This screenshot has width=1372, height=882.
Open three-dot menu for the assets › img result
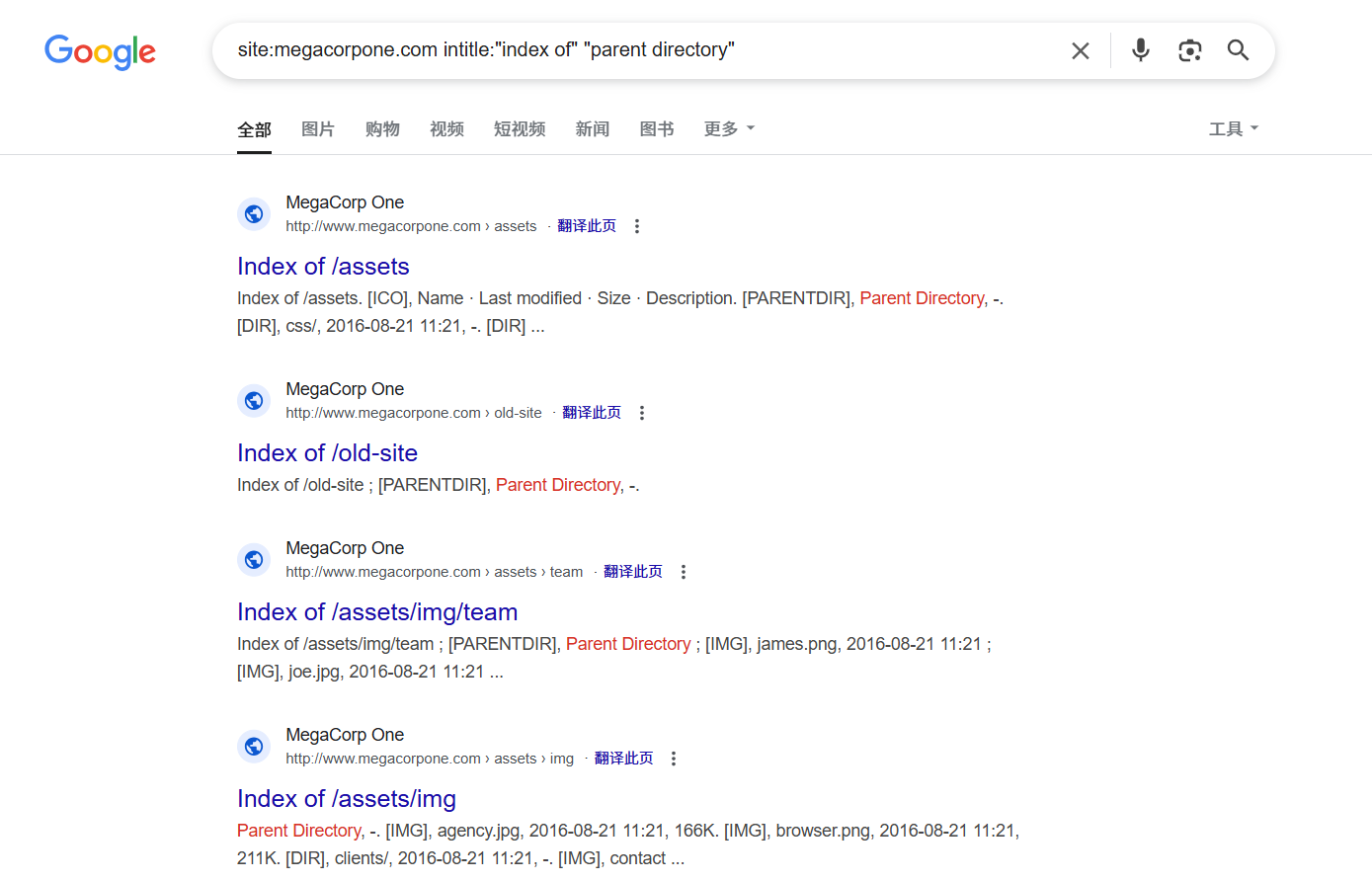click(674, 759)
